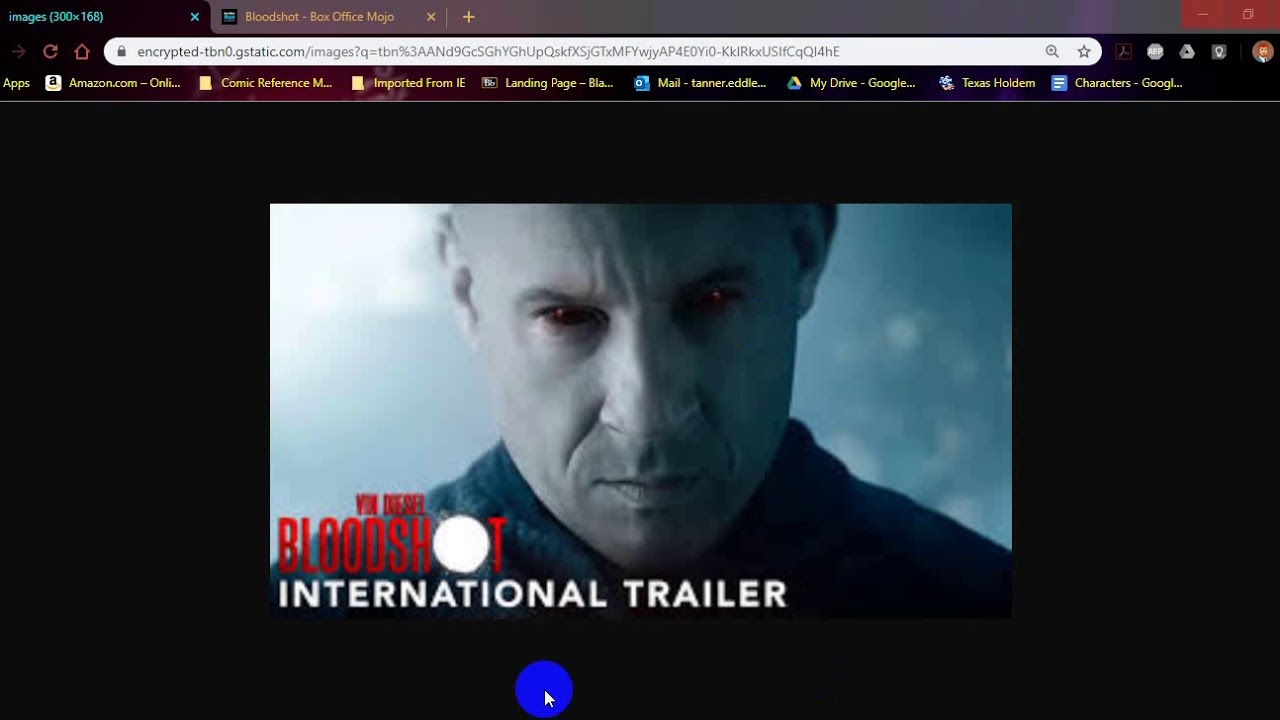
Task: Open a new browser tab
Action: (x=468, y=17)
